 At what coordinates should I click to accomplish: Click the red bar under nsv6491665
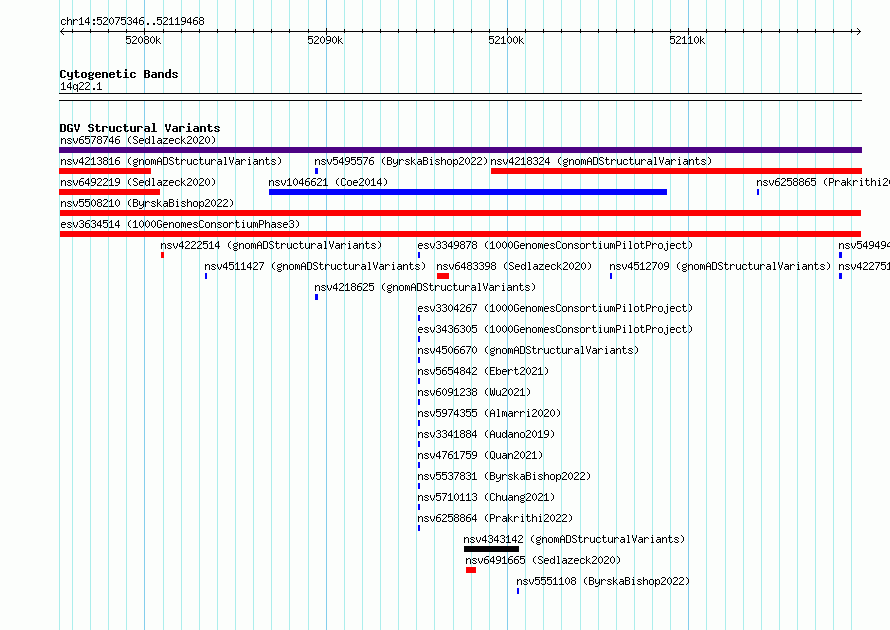(x=471, y=570)
